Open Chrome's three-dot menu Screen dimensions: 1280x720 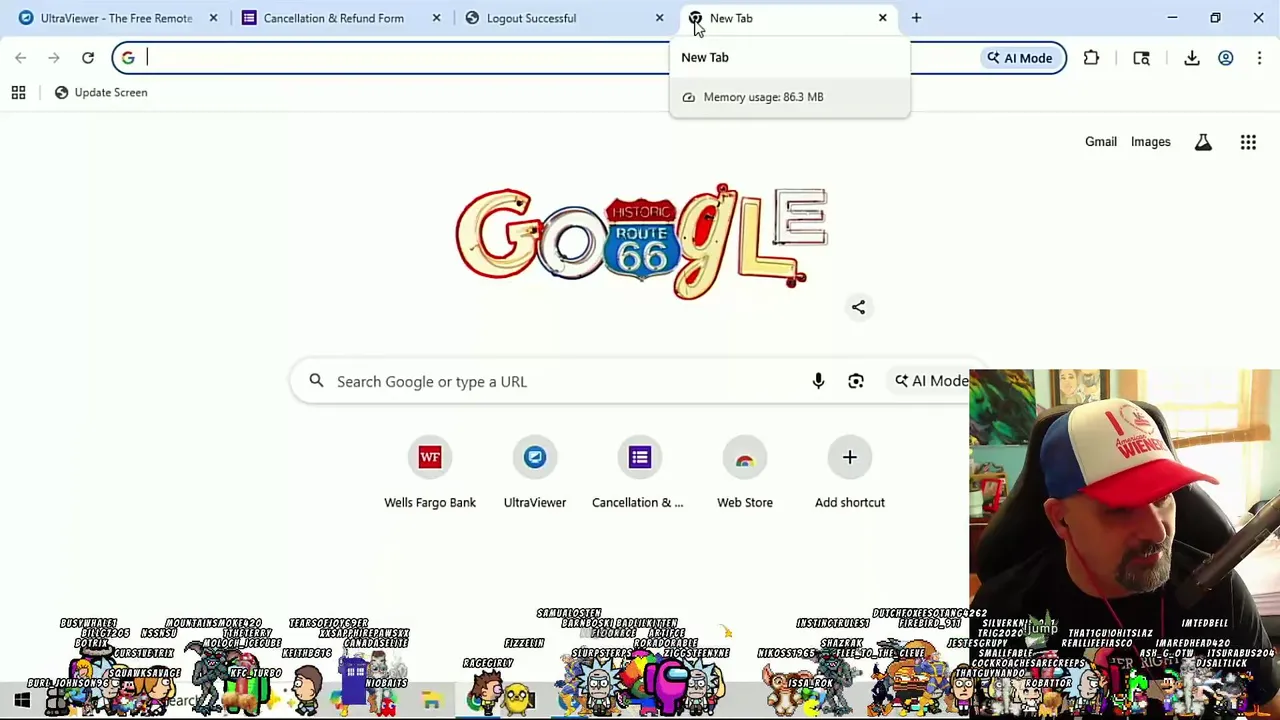click(1259, 58)
